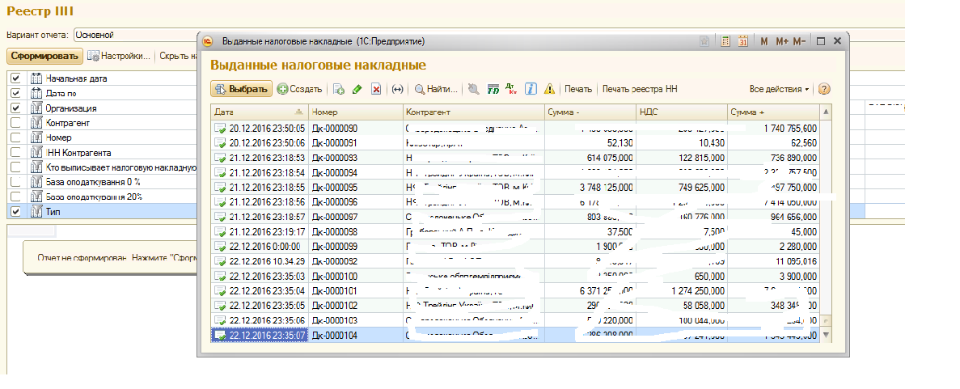Click the copy document icon next to Создать
Image resolution: width=960 pixels, height=389 pixels.
(x=339, y=89)
